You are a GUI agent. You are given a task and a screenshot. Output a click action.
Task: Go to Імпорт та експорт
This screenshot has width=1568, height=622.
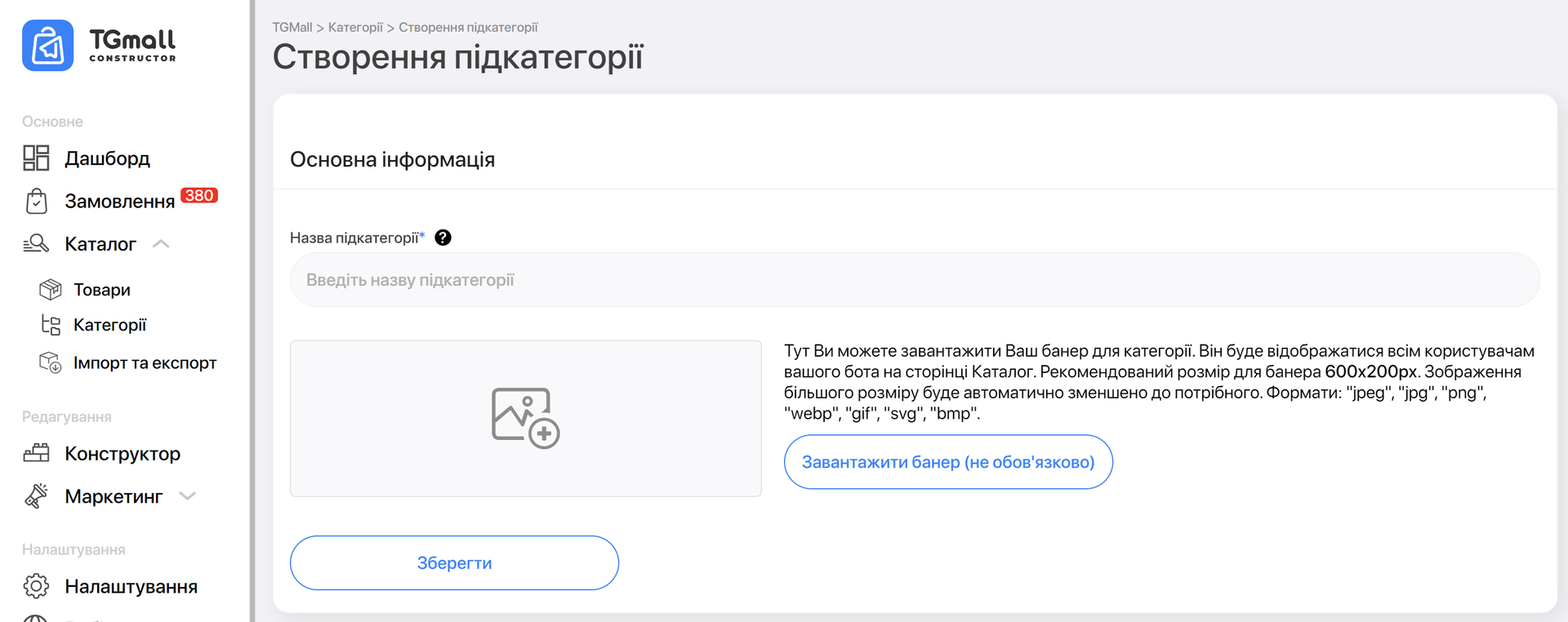click(x=145, y=363)
